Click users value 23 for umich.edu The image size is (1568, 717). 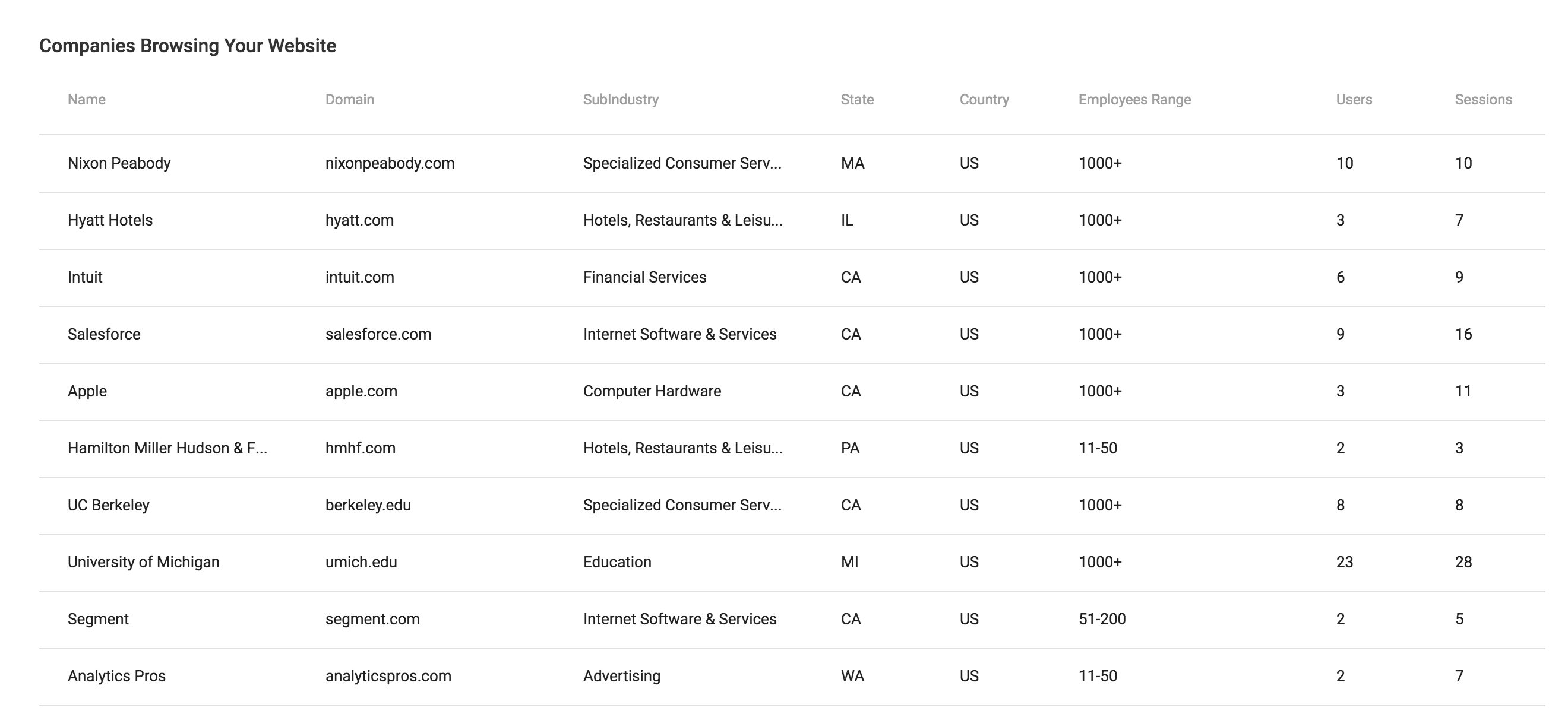coord(1344,563)
